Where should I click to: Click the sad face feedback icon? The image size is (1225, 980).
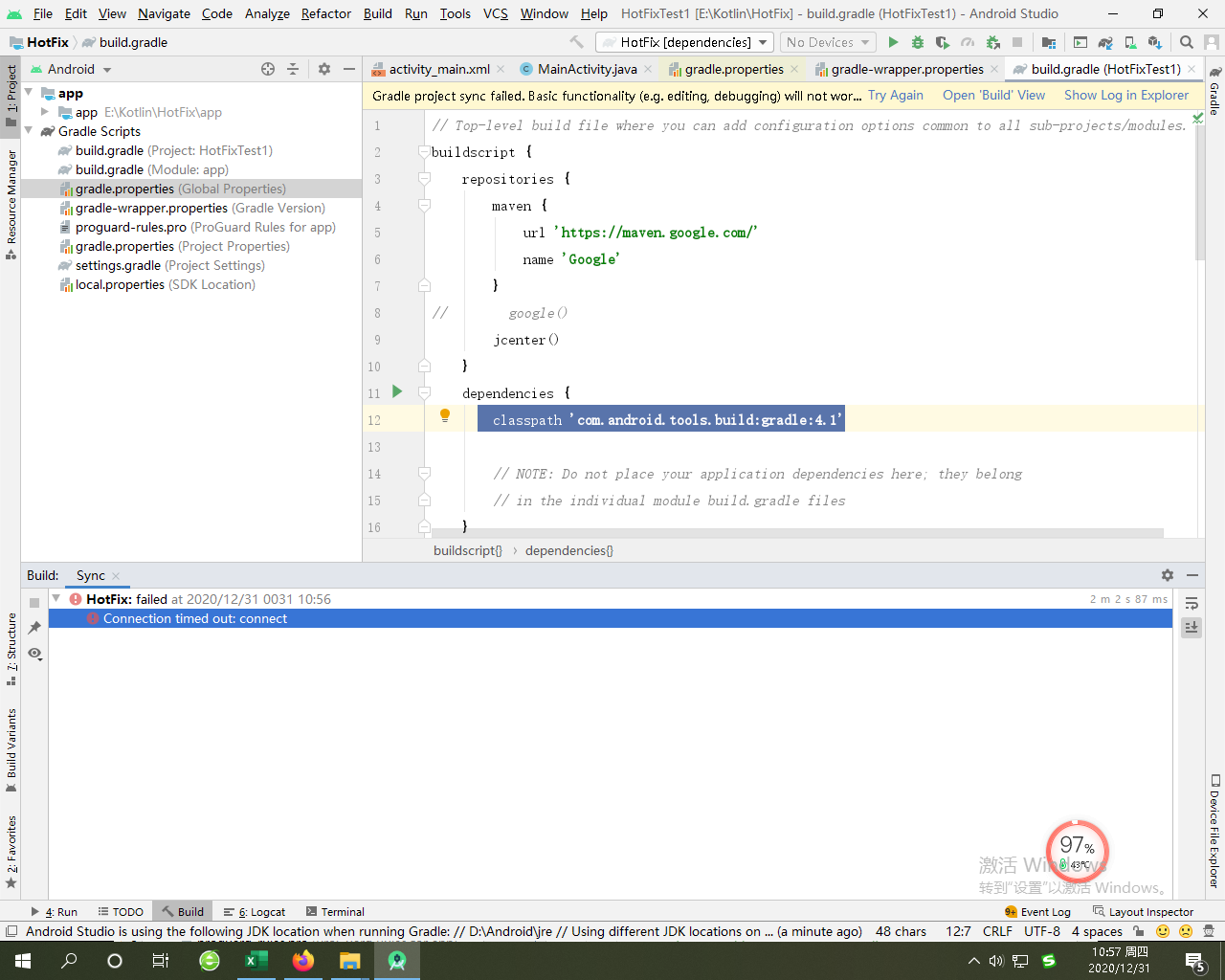tap(1186, 931)
